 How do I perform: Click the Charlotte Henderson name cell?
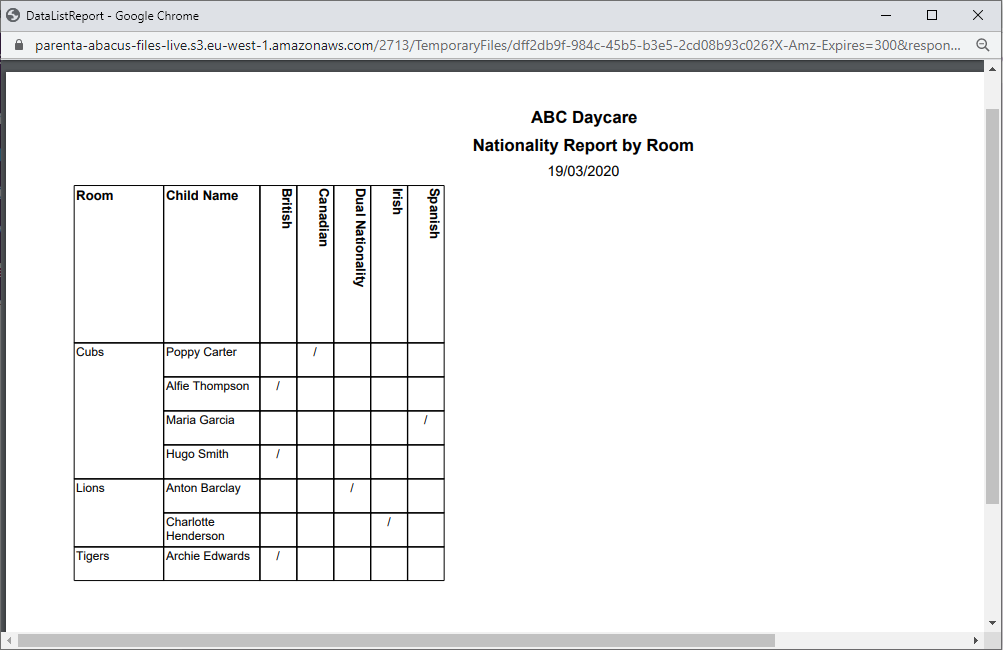tap(212, 529)
